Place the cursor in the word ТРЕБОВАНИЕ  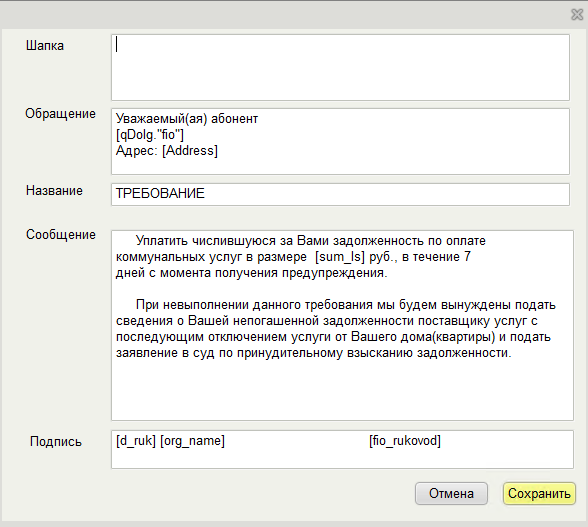160,194
